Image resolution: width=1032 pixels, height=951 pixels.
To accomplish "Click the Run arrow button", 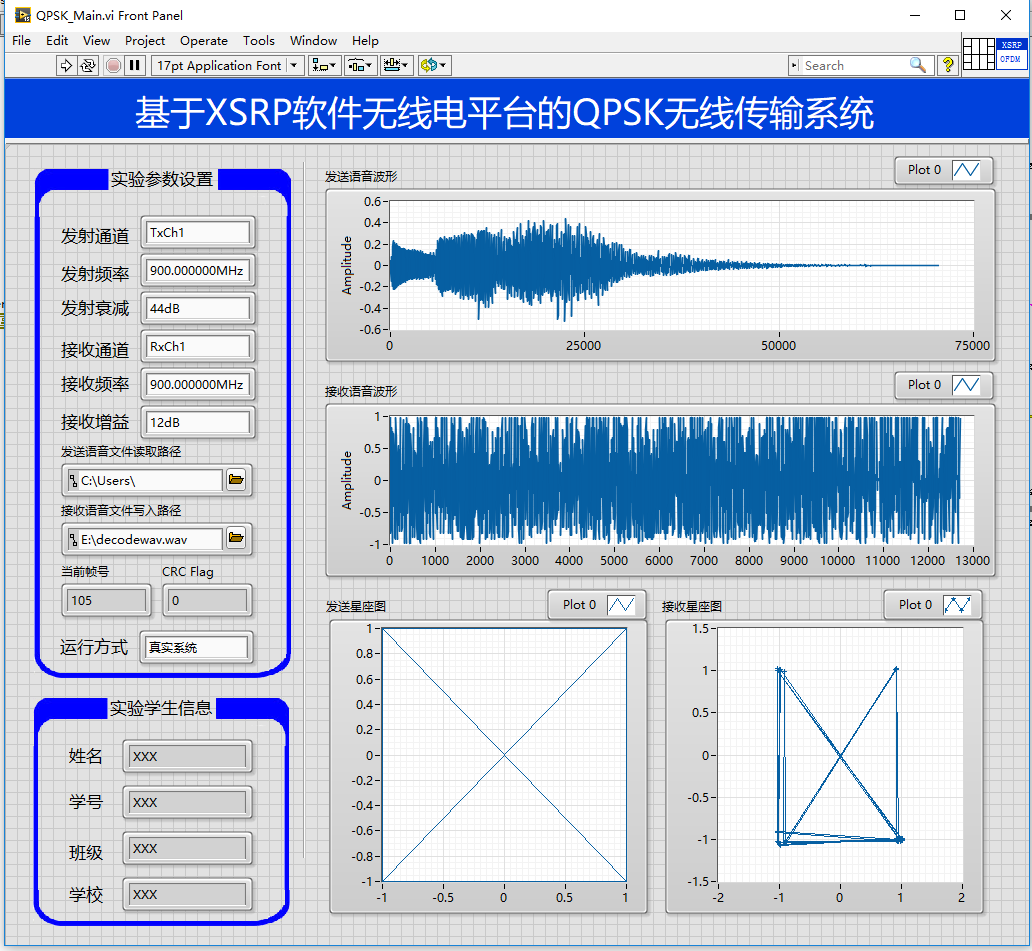I will (x=66, y=65).
